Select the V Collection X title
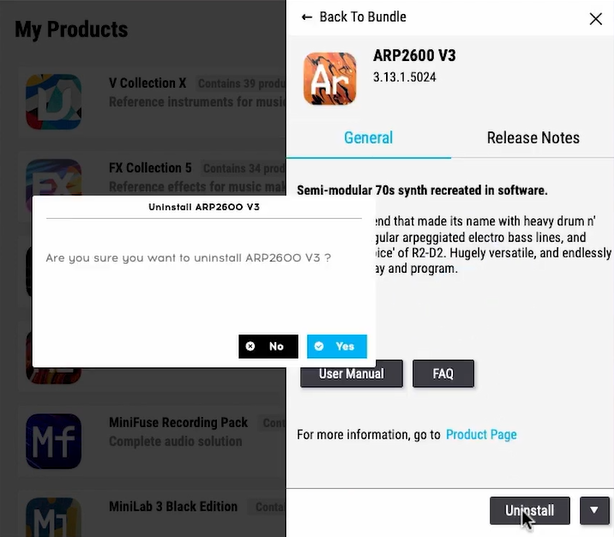Screen dimensions: 614x537 148,83
